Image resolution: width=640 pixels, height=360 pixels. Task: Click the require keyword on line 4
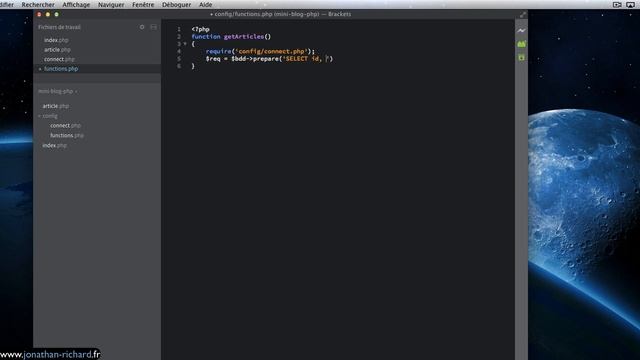[218, 51]
